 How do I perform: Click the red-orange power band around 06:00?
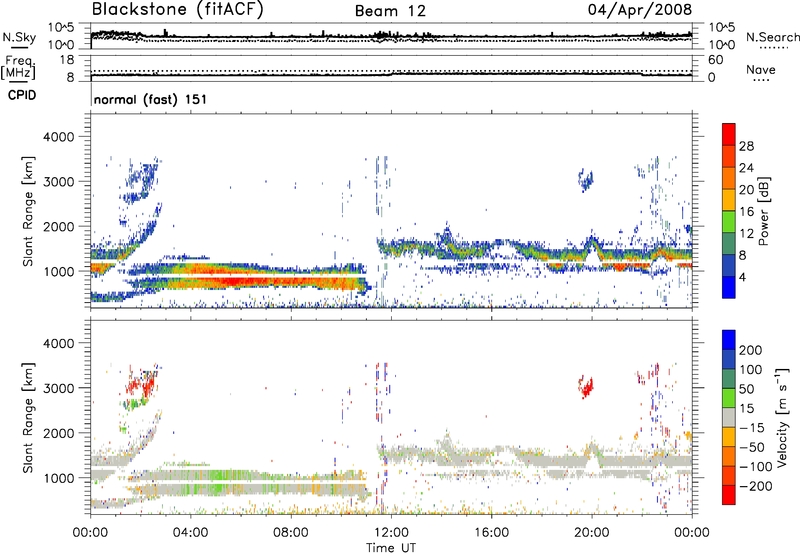(240, 281)
